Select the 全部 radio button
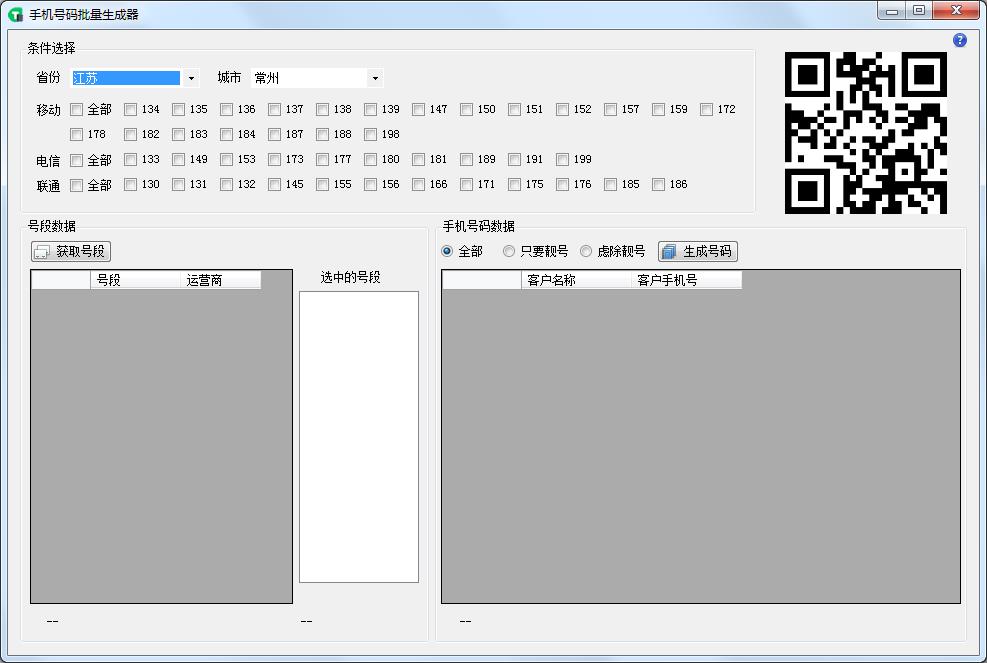Viewport: 987px width, 663px height. coord(447,251)
